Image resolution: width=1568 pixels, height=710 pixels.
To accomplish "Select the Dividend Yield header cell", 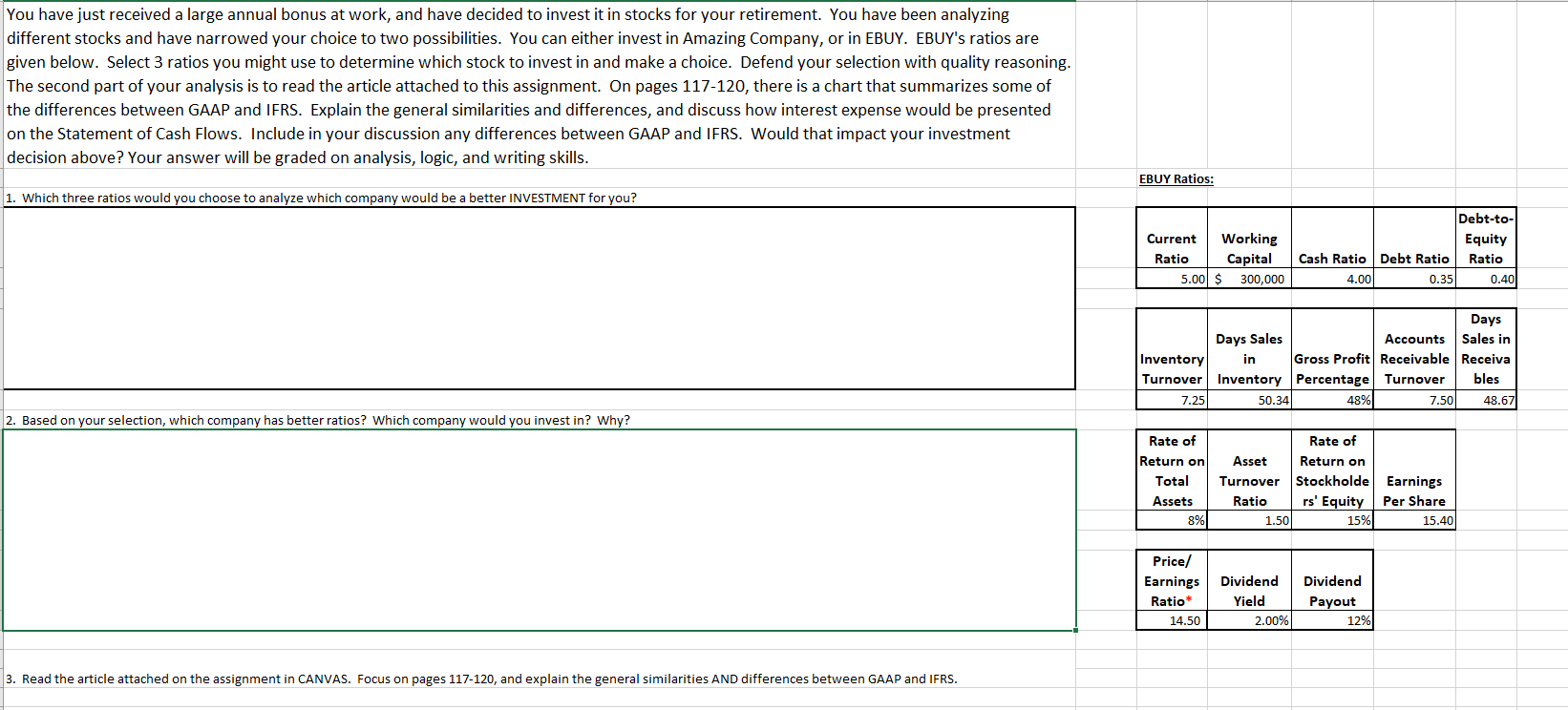I will click(1249, 580).
